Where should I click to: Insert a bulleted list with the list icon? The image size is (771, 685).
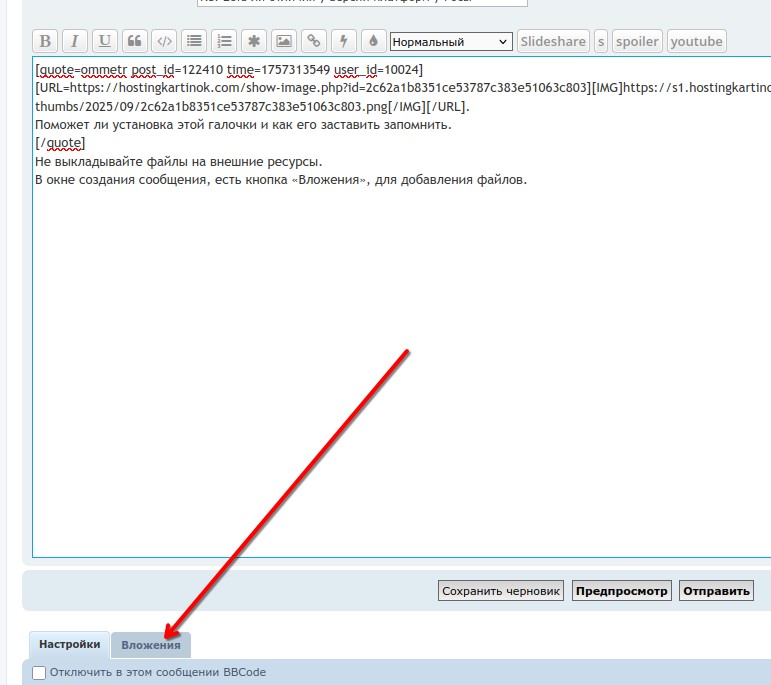click(194, 41)
